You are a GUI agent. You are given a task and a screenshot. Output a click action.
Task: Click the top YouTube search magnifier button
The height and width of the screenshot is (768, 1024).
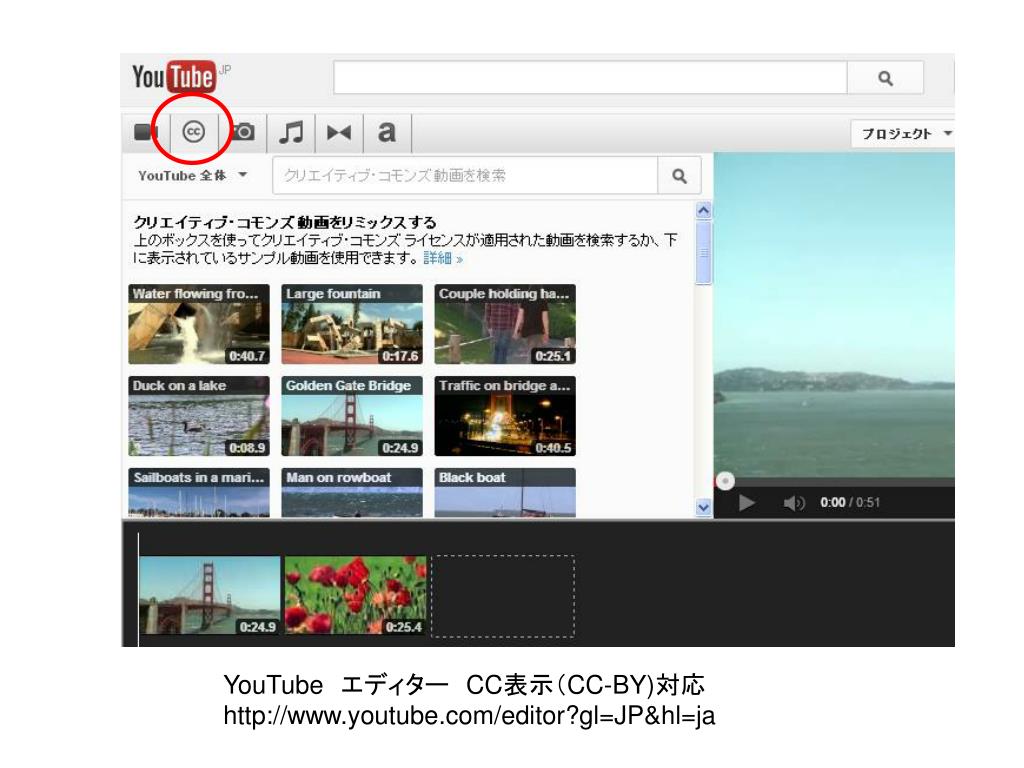click(x=885, y=78)
